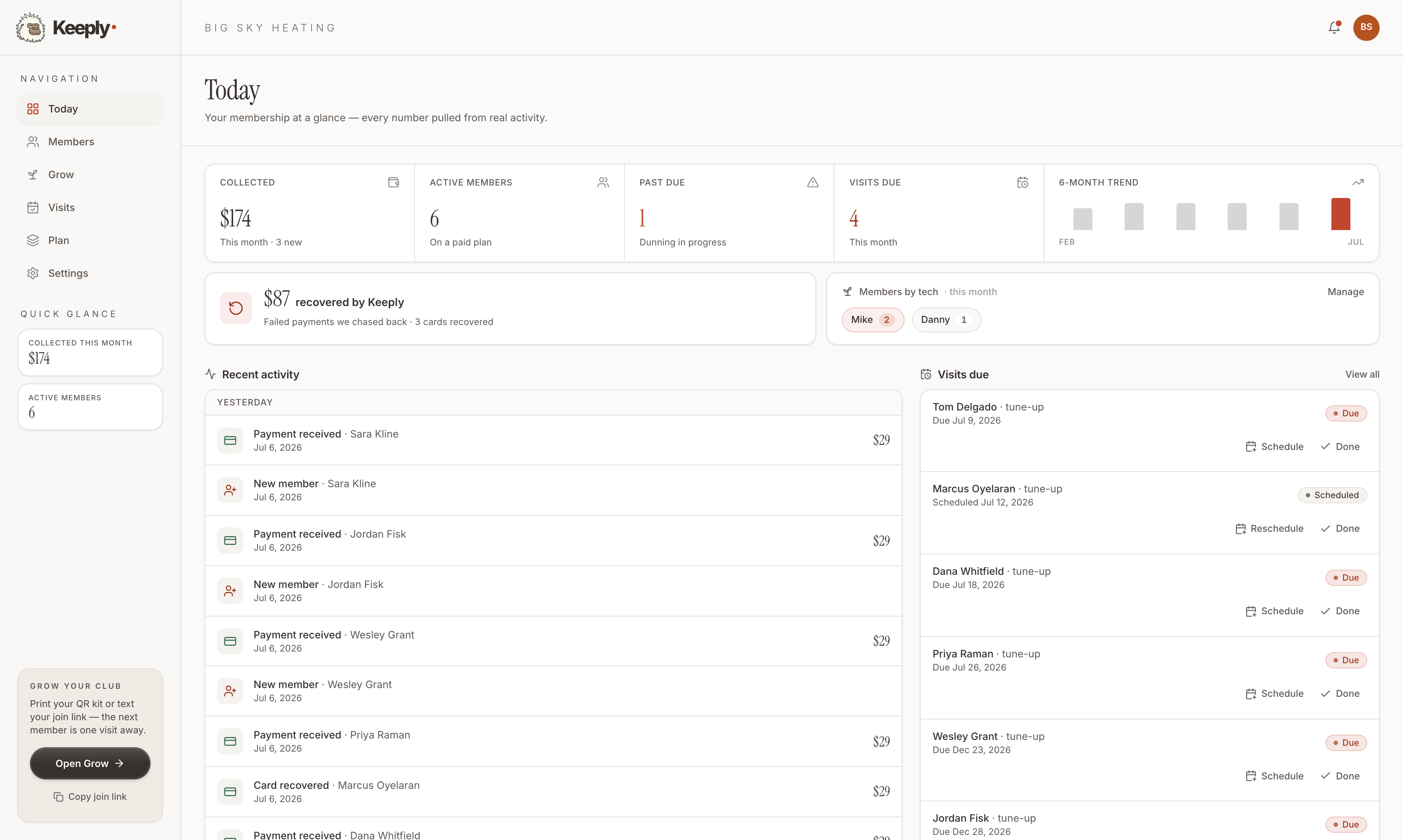
Task: Mark Tom Delgado's visit Done
Action: [1339, 447]
